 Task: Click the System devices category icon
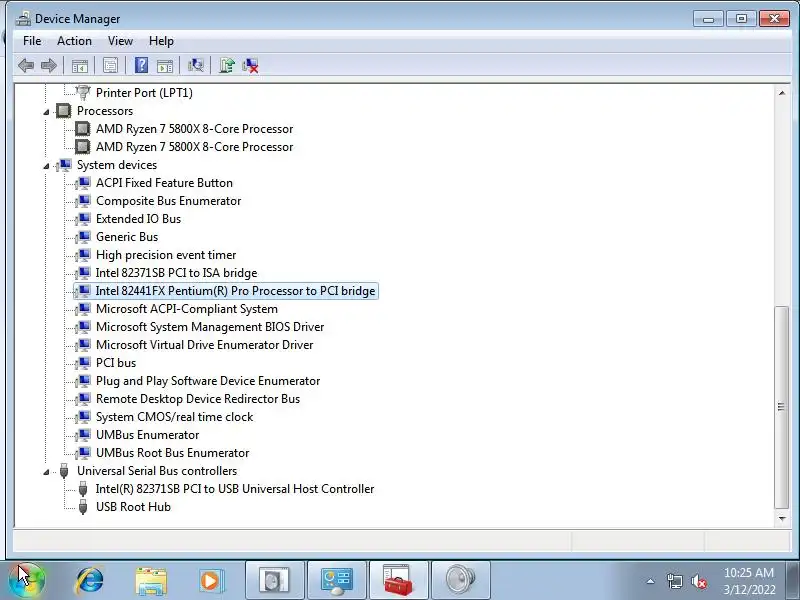point(64,165)
